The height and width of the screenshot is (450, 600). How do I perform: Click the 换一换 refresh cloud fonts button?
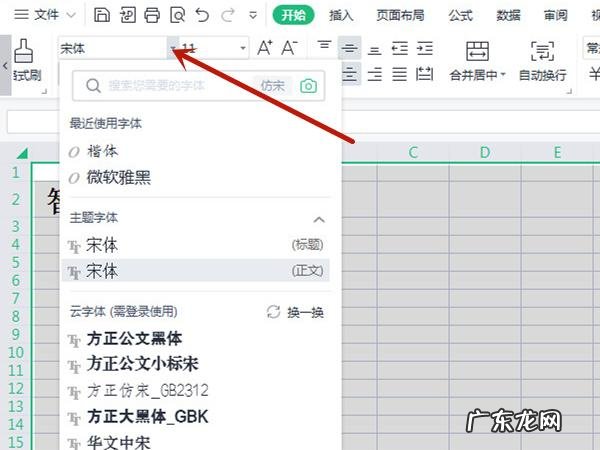pos(295,312)
